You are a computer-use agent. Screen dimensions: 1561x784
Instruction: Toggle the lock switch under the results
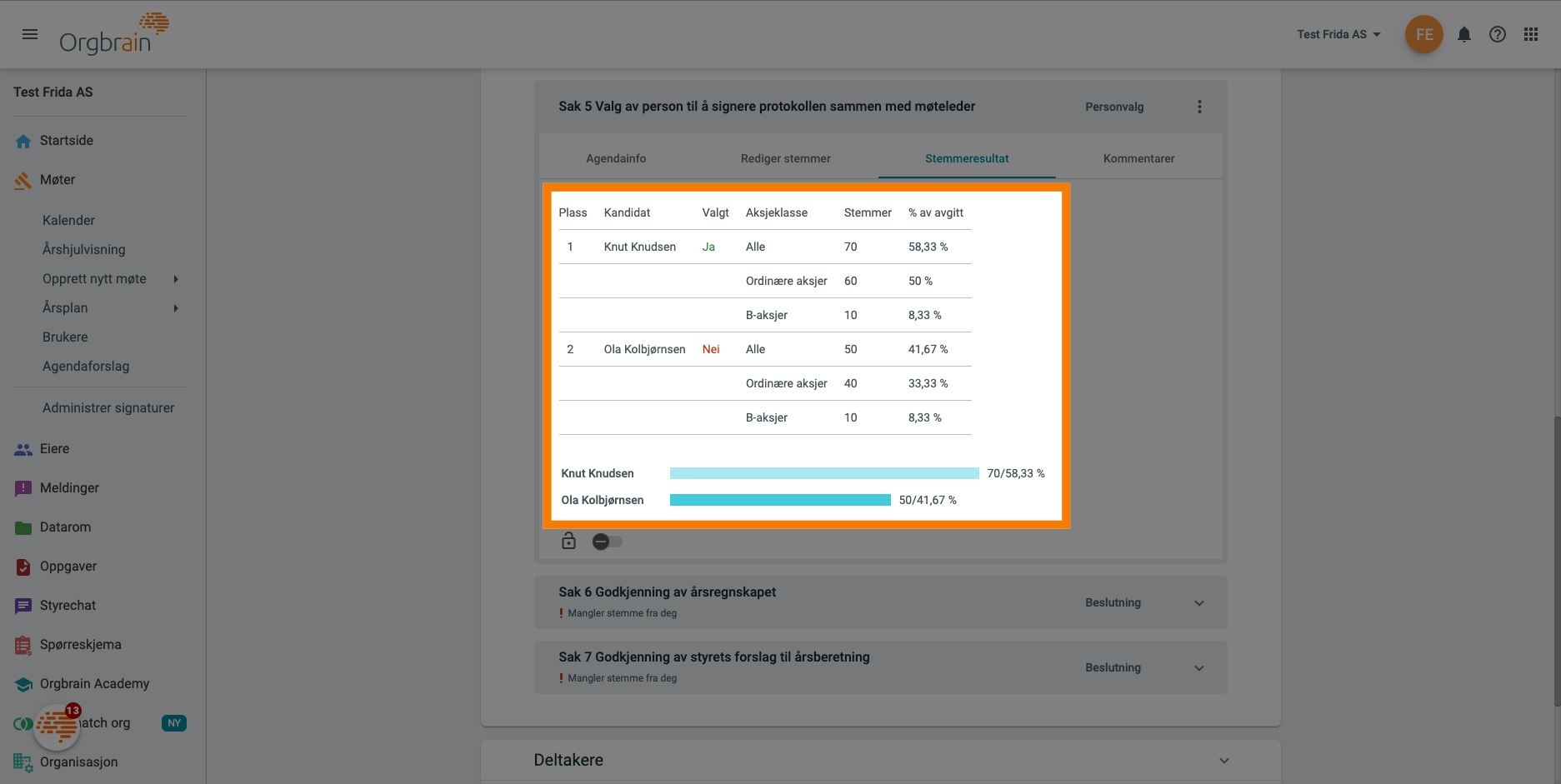[x=608, y=542]
